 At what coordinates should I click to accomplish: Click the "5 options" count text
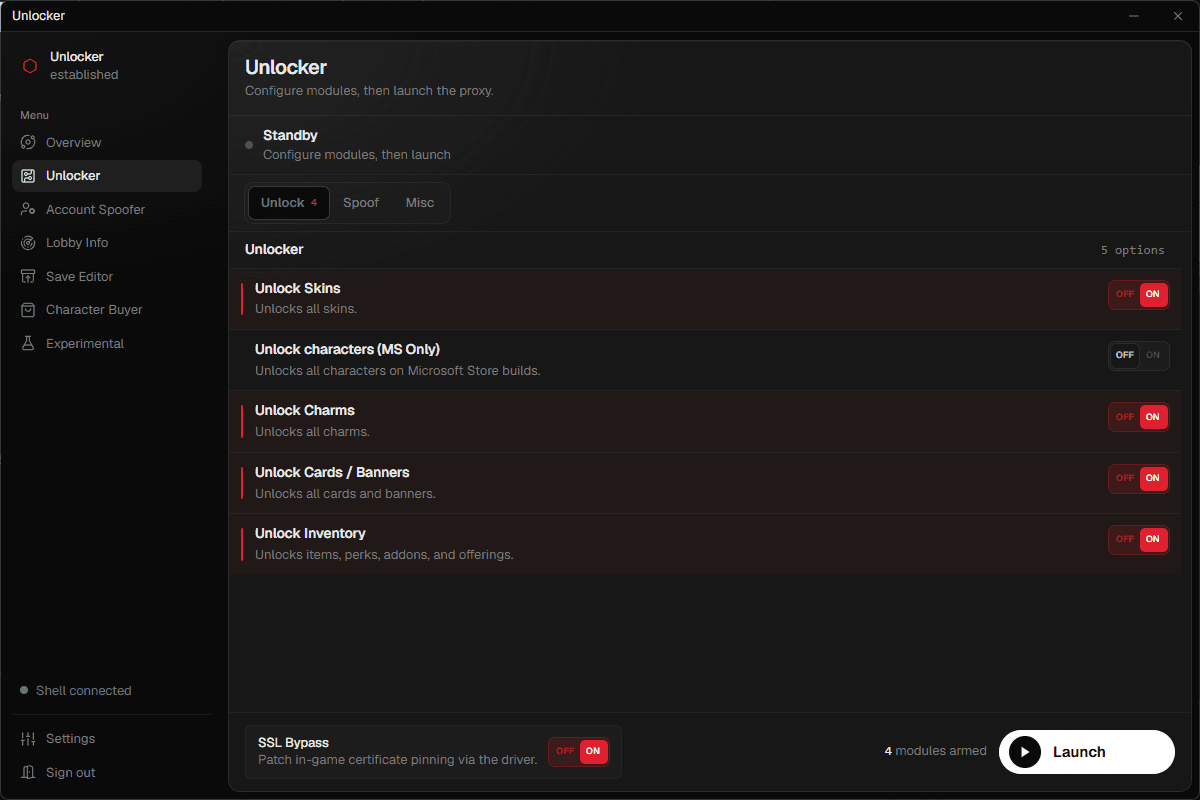1133,250
